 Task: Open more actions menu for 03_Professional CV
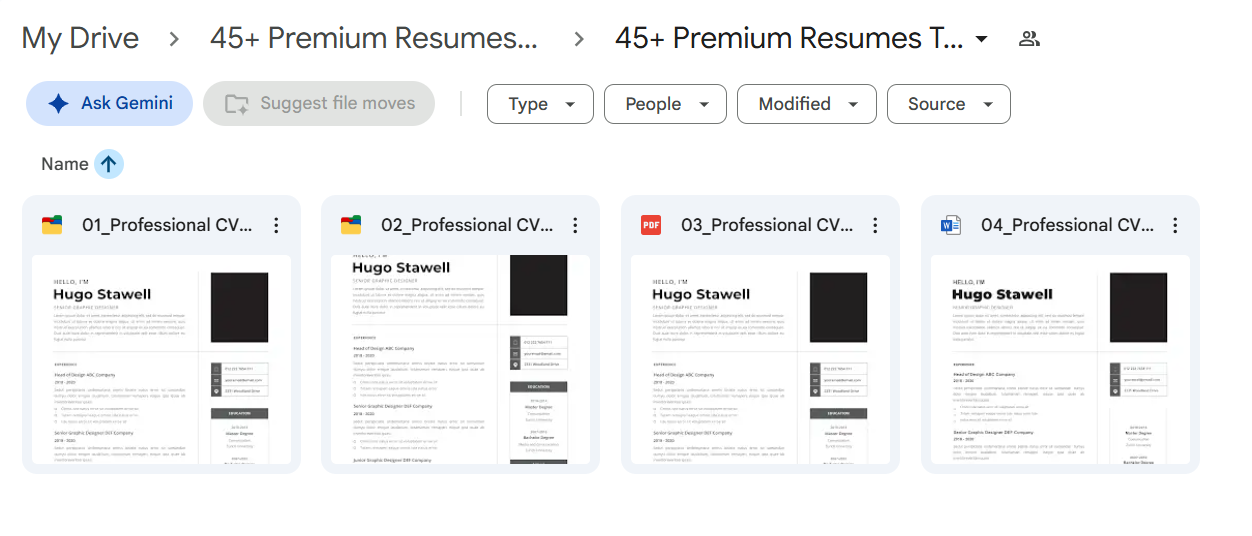click(x=875, y=225)
